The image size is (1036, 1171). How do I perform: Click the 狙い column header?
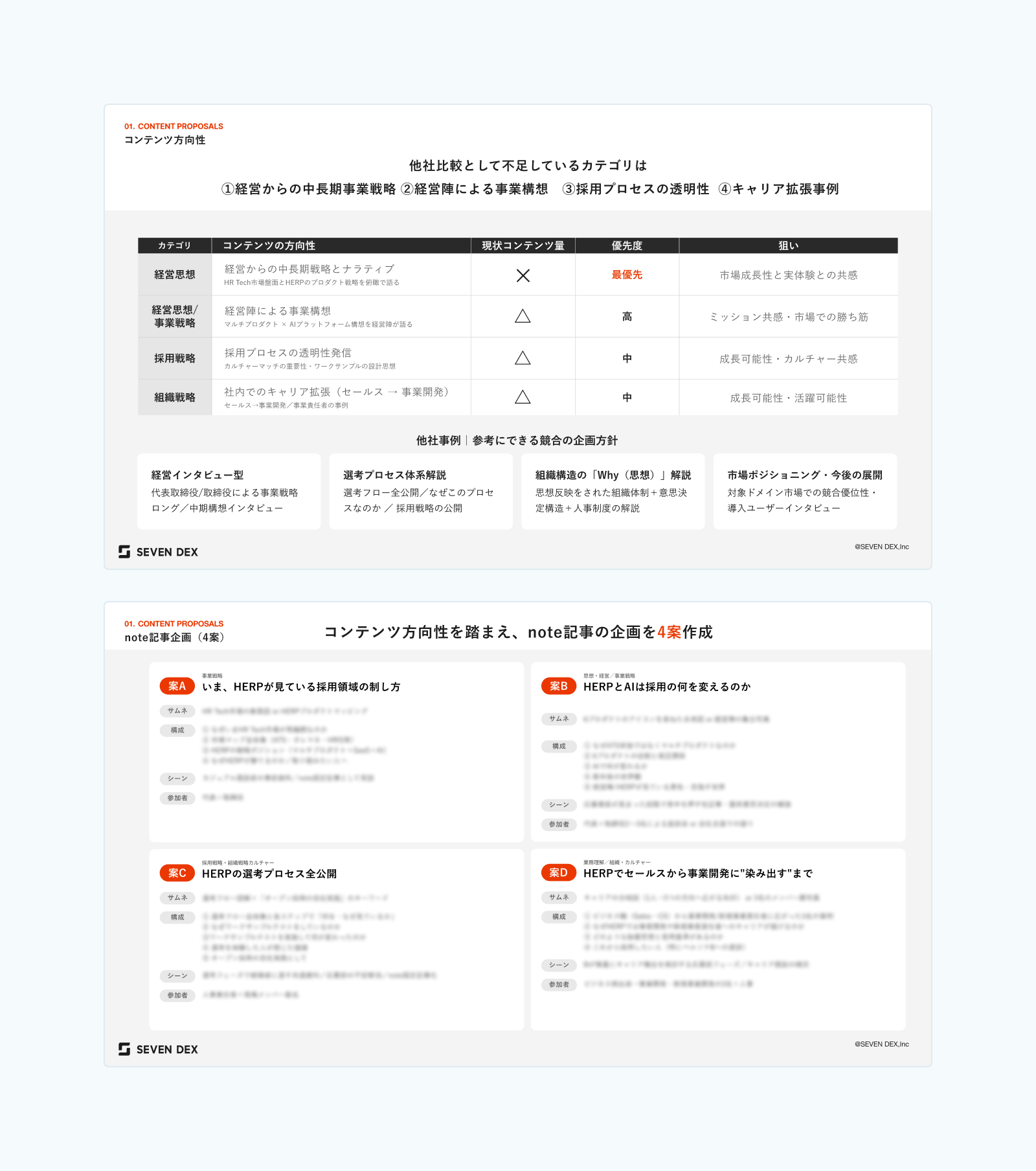click(789, 245)
